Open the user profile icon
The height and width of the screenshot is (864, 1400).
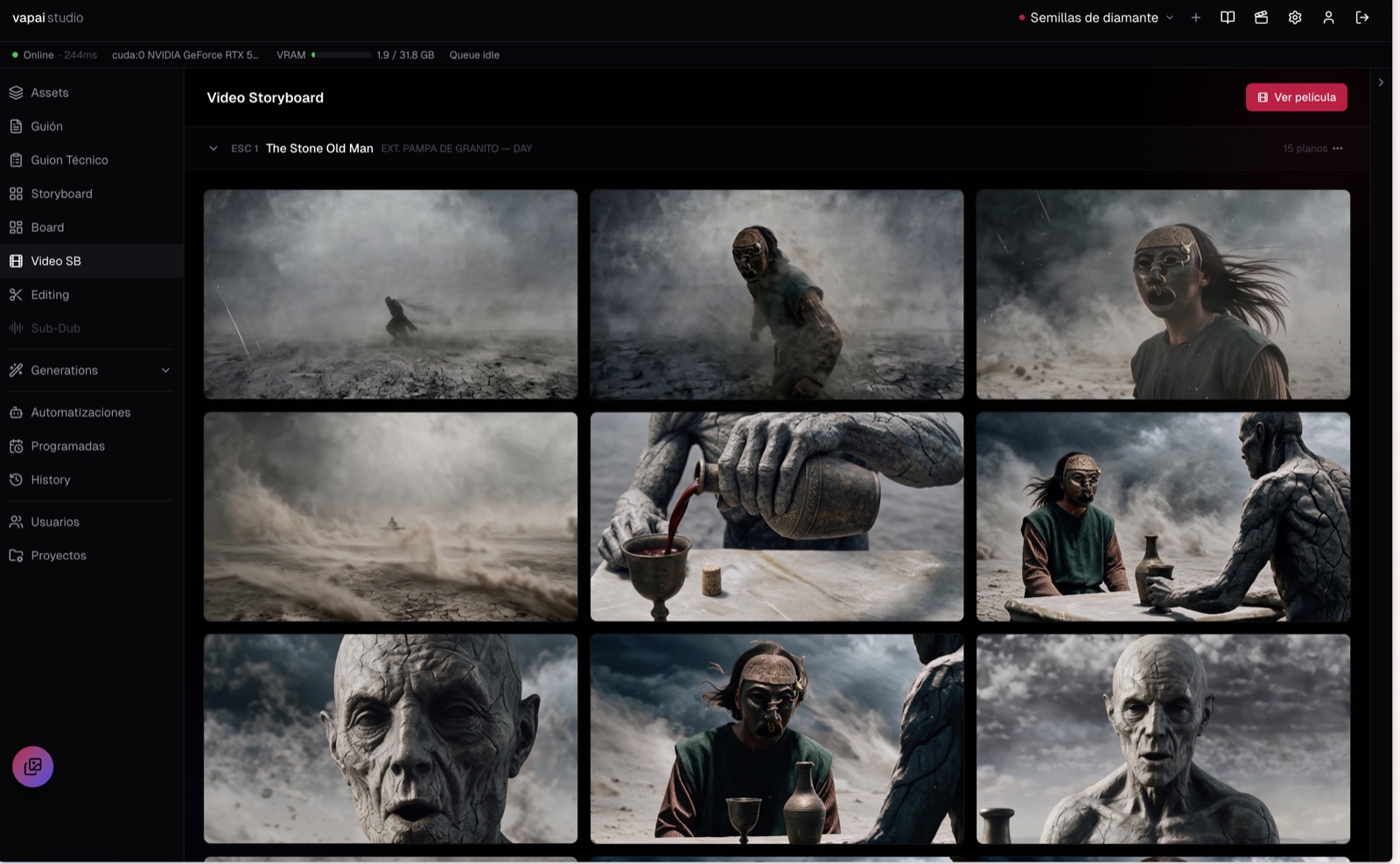pyautogui.click(x=1328, y=18)
